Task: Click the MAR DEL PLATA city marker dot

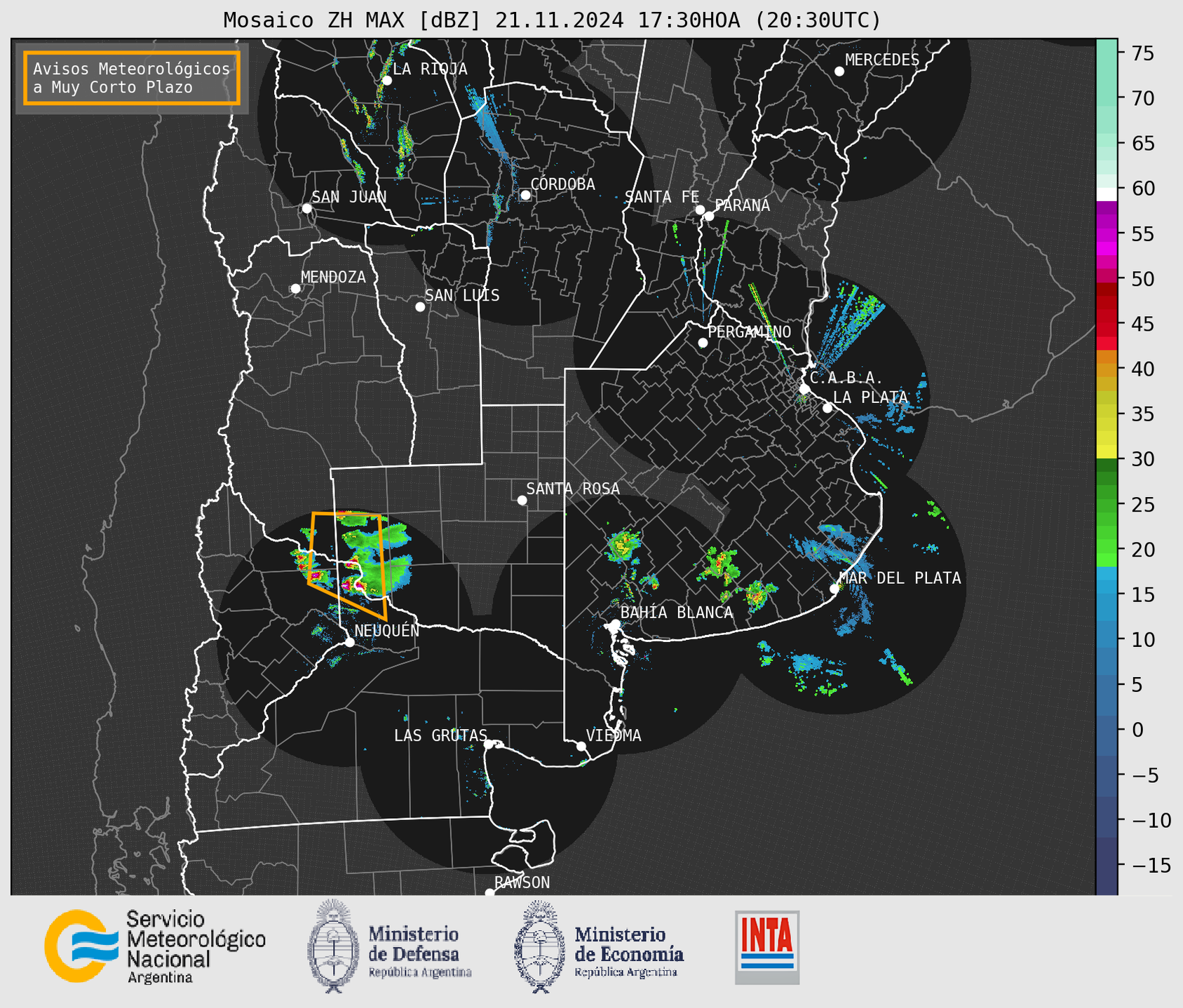Action: [x=834, y=589]
